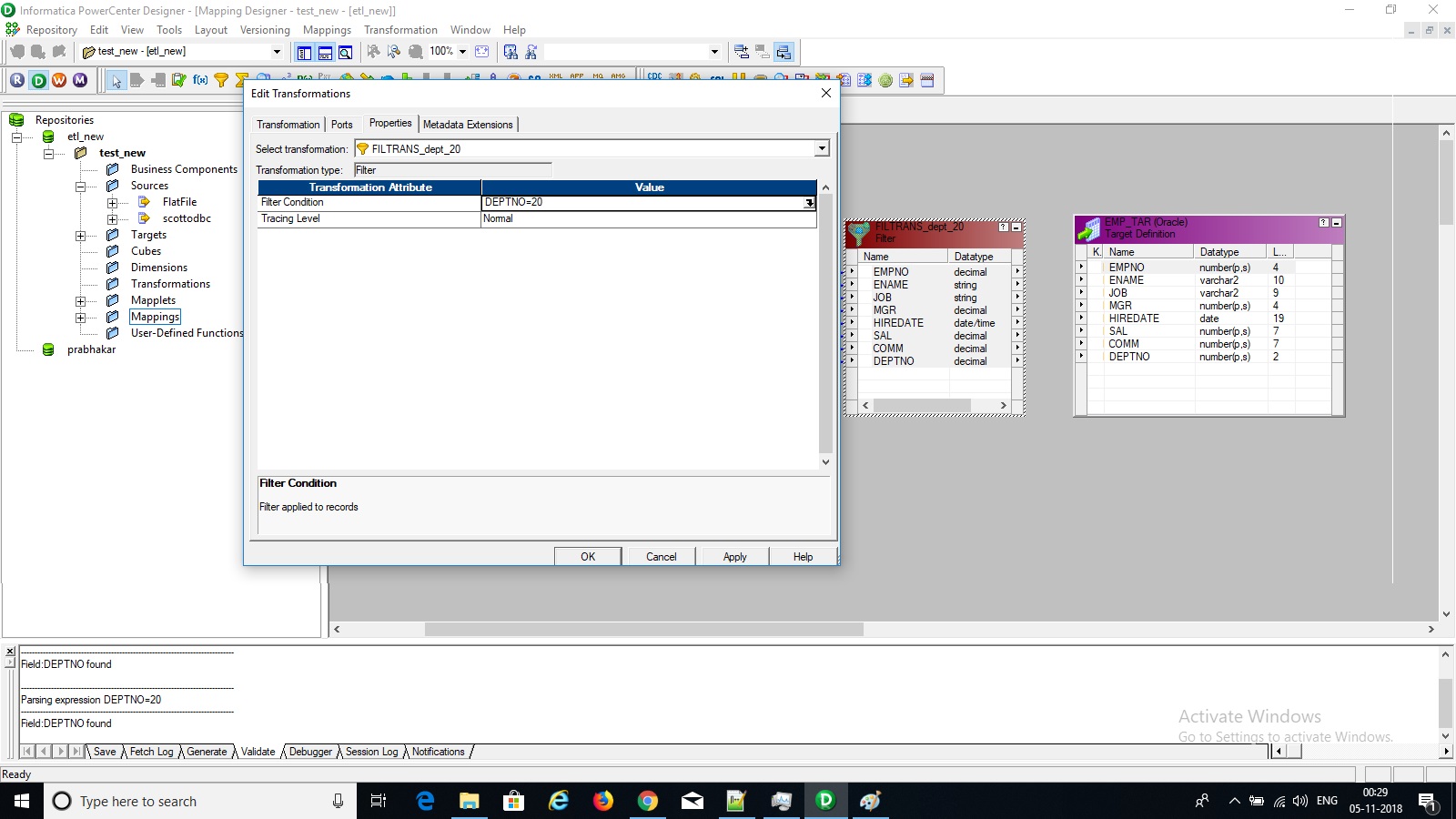This screenshot has width=1456, height=819.
Task: Click the Help button in Edit Transformations
Action: (802, 556)
